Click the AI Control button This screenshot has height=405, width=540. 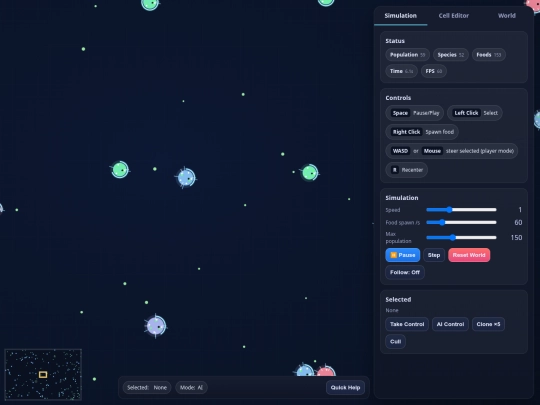point(450,324)
